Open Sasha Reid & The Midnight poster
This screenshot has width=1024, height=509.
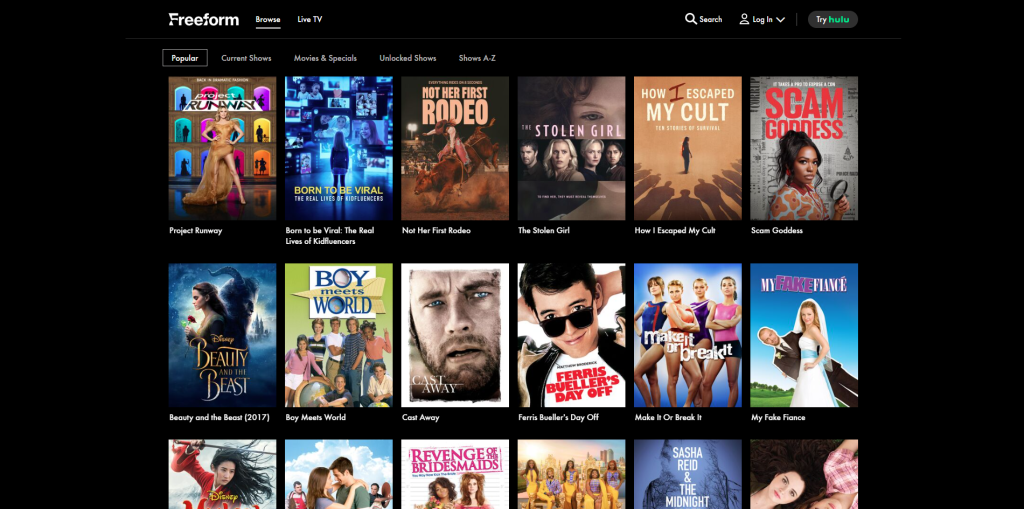pos(688,474)
